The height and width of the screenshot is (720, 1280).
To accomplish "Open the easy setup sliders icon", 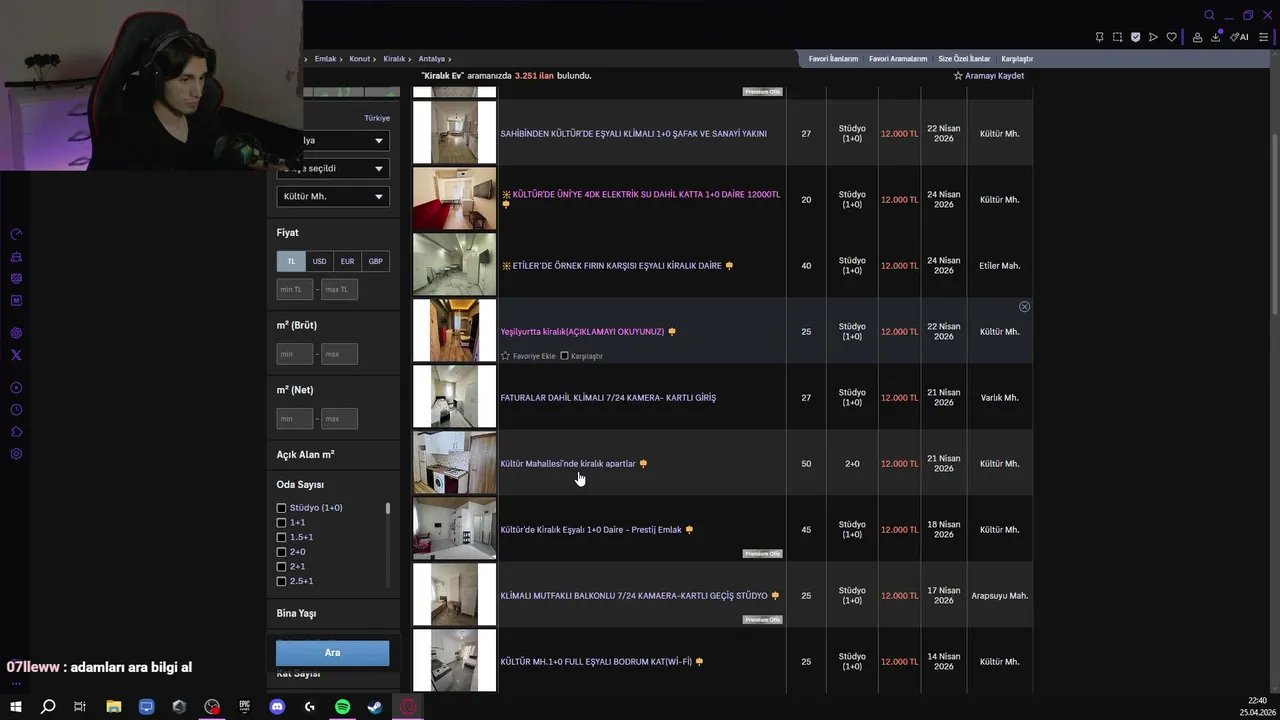I will tap(1264, 37).
